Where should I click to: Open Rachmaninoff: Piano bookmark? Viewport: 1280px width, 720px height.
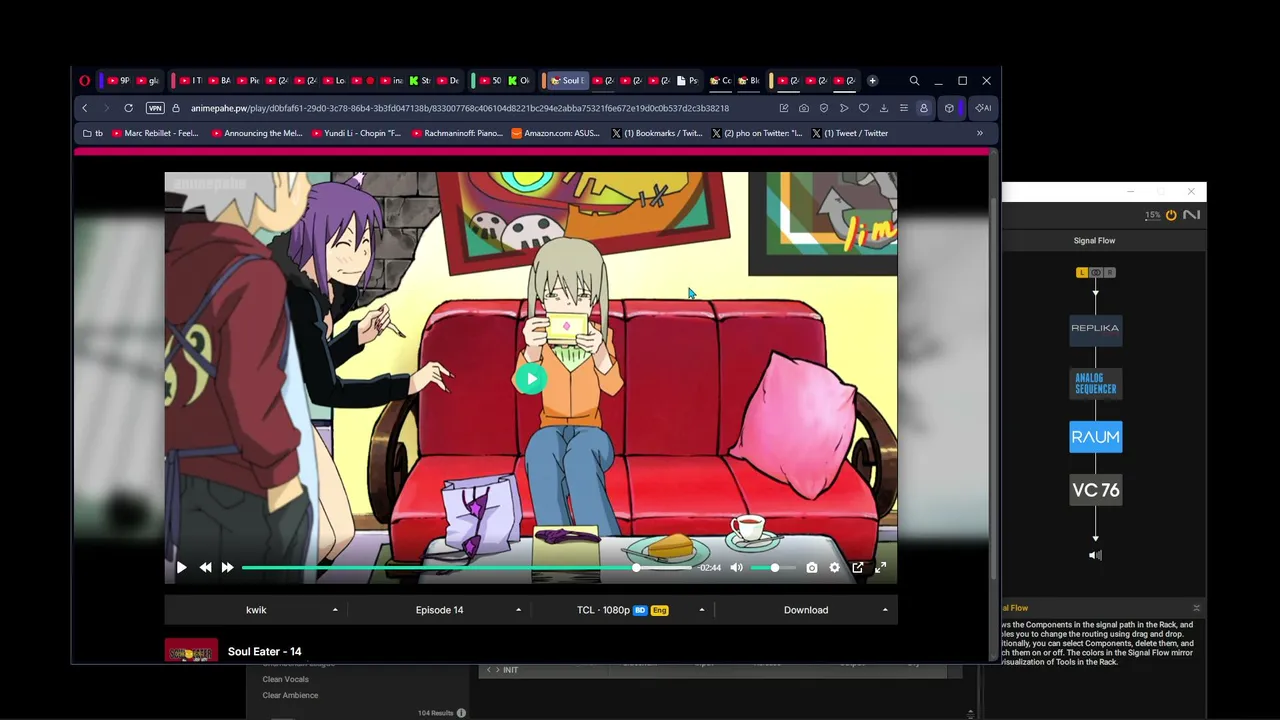[x=456, y=133]
